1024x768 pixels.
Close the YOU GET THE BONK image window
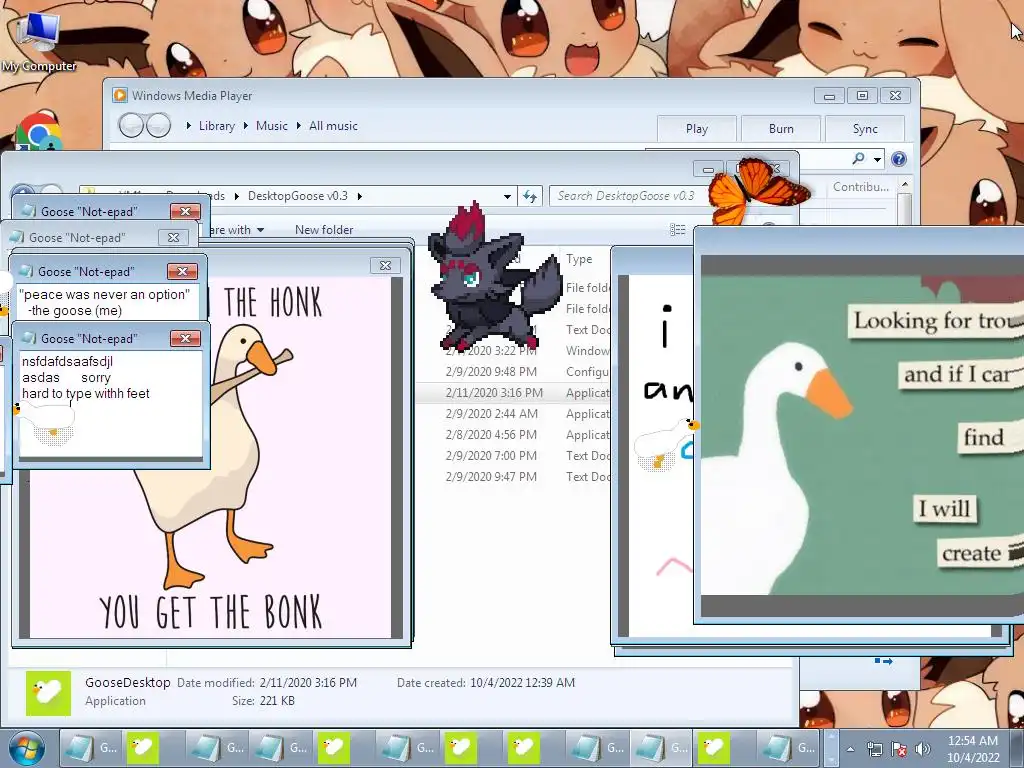tap(385, 265)
